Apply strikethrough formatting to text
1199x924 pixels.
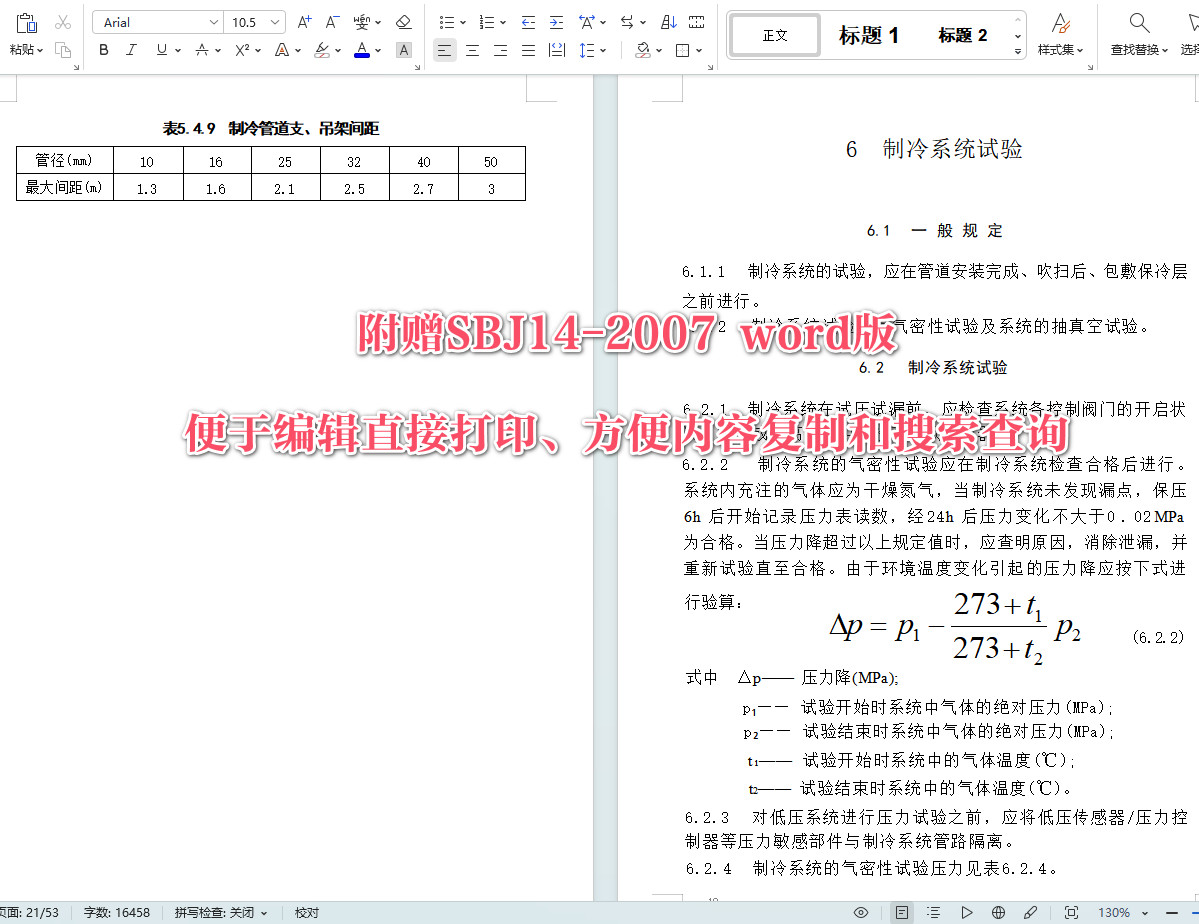coord(202,50)
